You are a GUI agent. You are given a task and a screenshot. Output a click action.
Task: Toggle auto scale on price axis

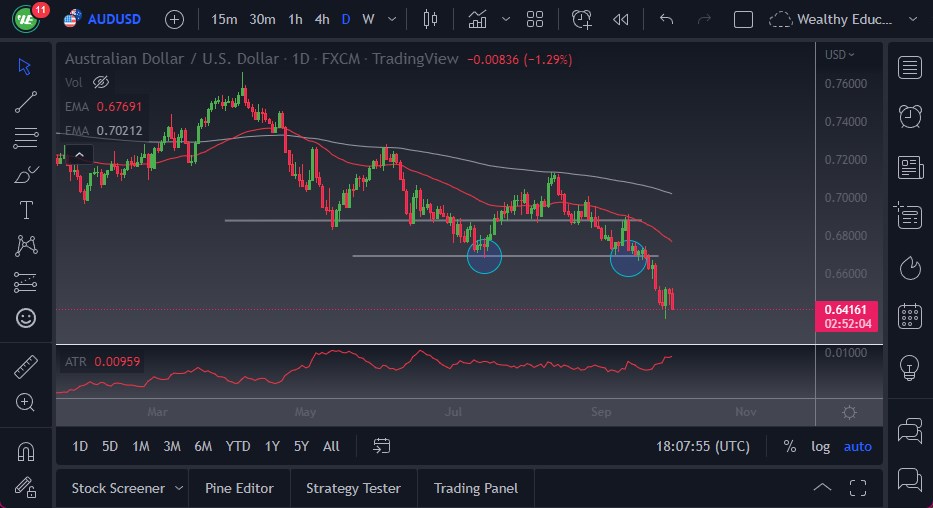(857, 446)
